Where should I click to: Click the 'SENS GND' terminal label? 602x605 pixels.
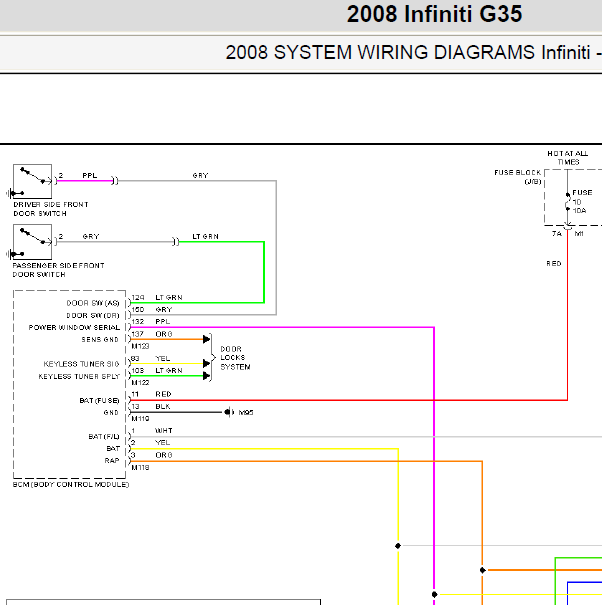point(100,340)
